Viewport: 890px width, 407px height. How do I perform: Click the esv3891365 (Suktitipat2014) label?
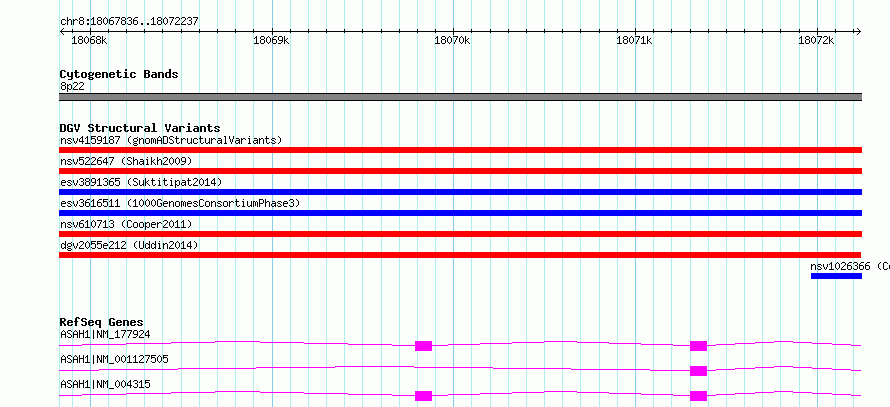coord(141,182)
